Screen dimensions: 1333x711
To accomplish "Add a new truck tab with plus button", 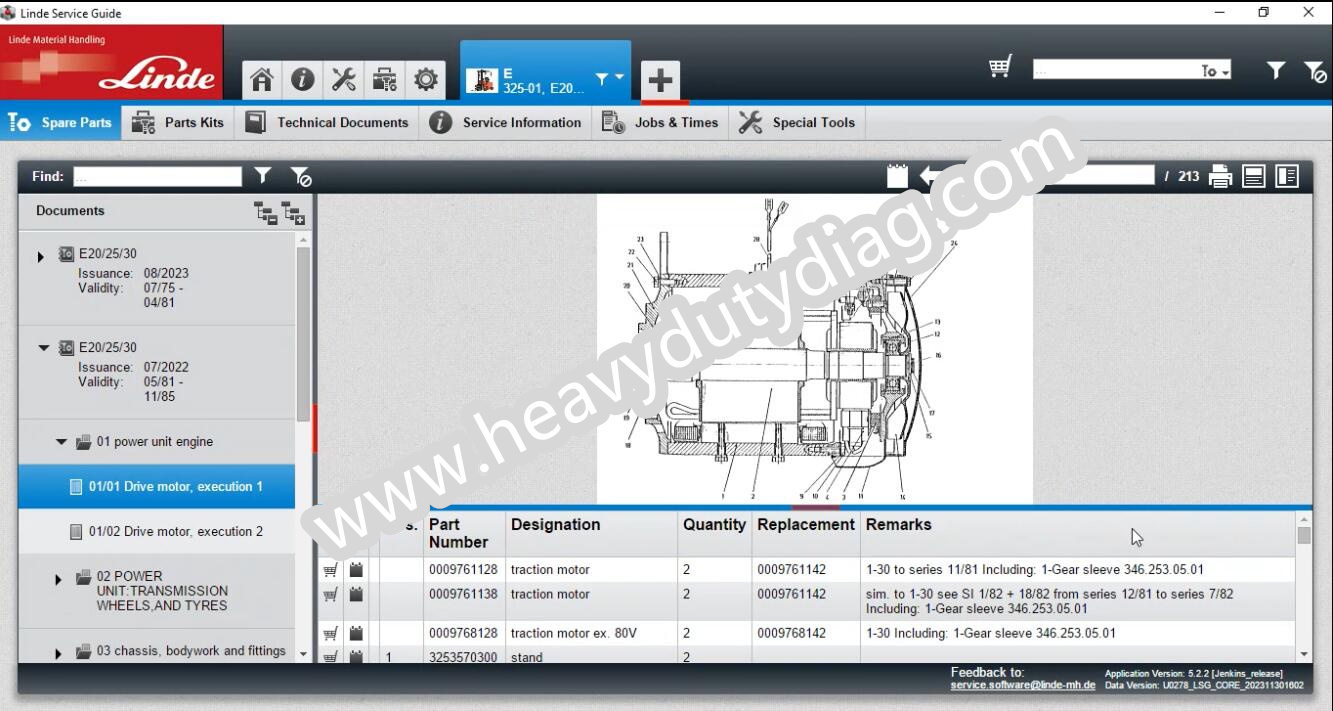I will [x=660, y=80].
